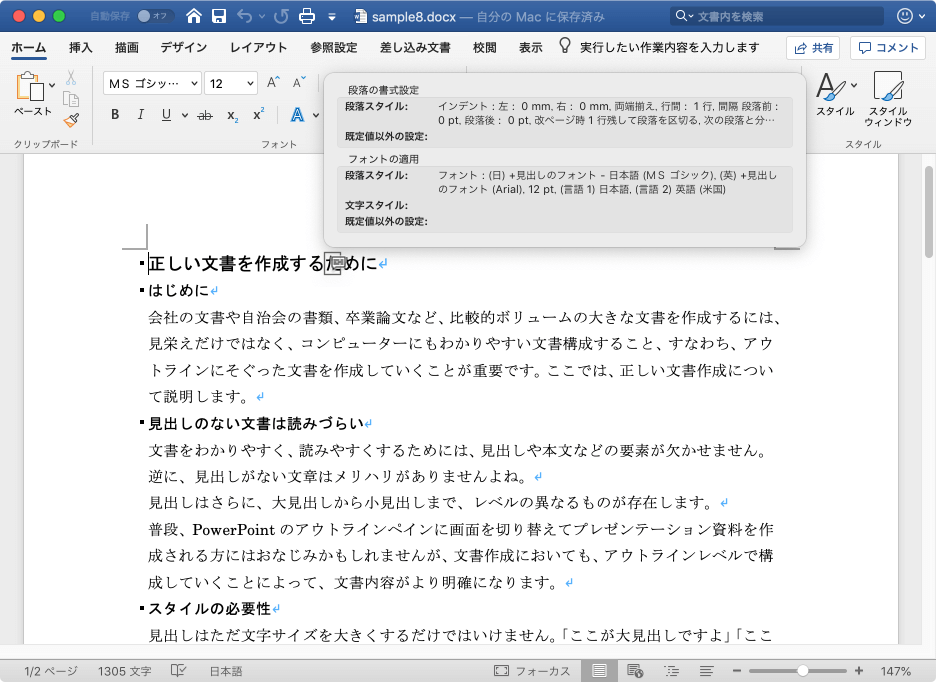Screen dimensions: 936x682
Task: Toggle Superscript formatting
Action: [258, 115]
